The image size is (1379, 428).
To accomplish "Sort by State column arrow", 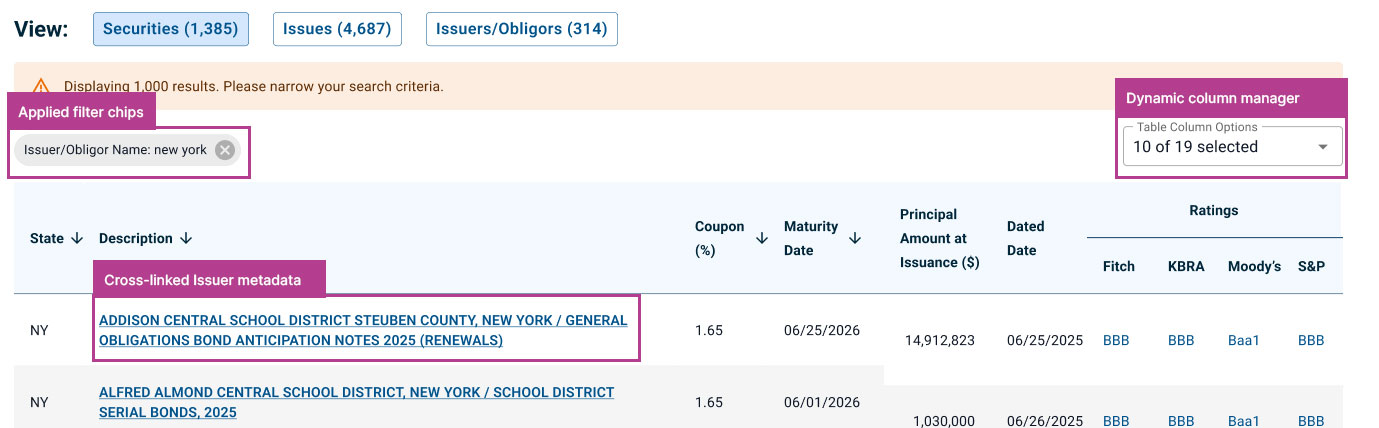I will click(76, 238).
